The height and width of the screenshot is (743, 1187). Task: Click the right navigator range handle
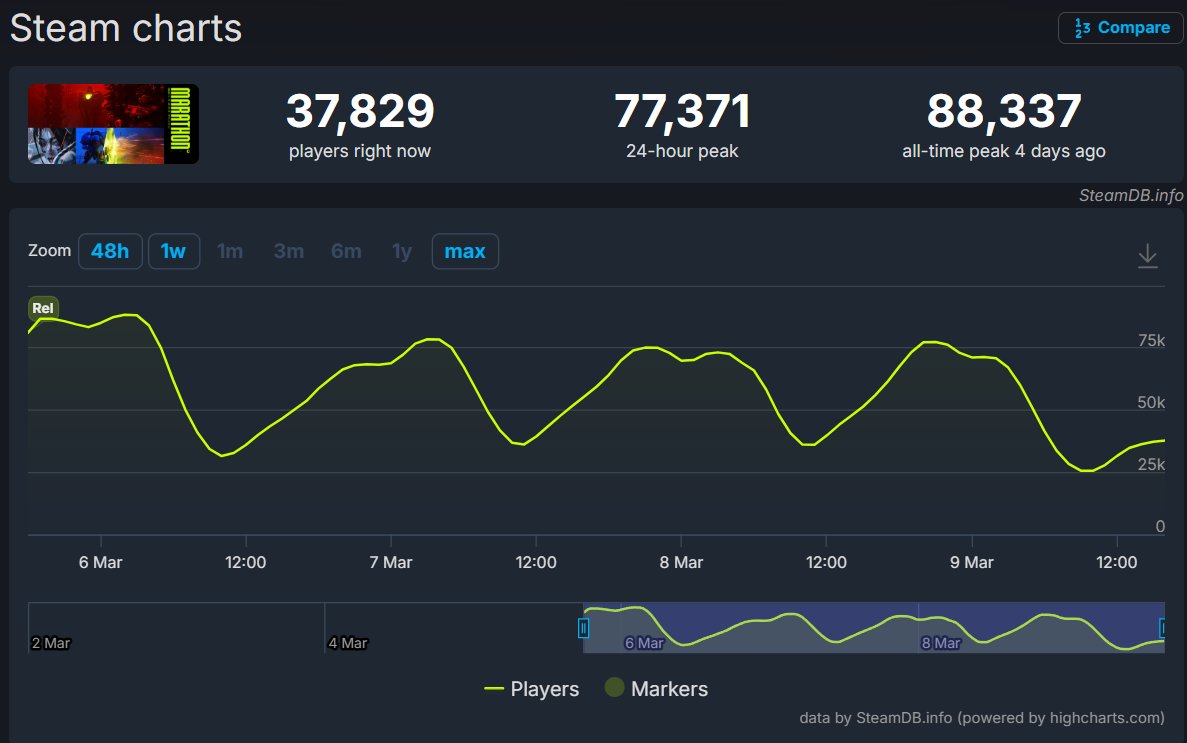click(1163, 628)
